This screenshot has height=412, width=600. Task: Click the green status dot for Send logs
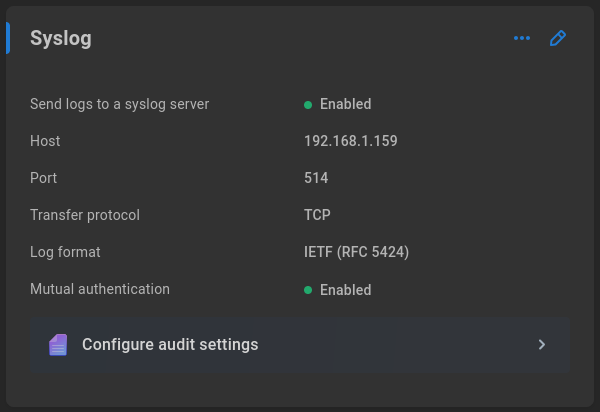coord(308,105)
